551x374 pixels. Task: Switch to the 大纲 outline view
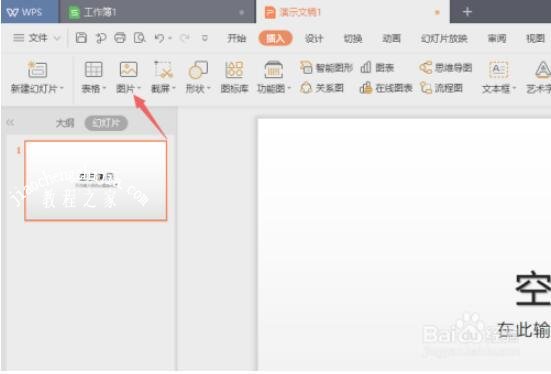(x=65, y=123)
